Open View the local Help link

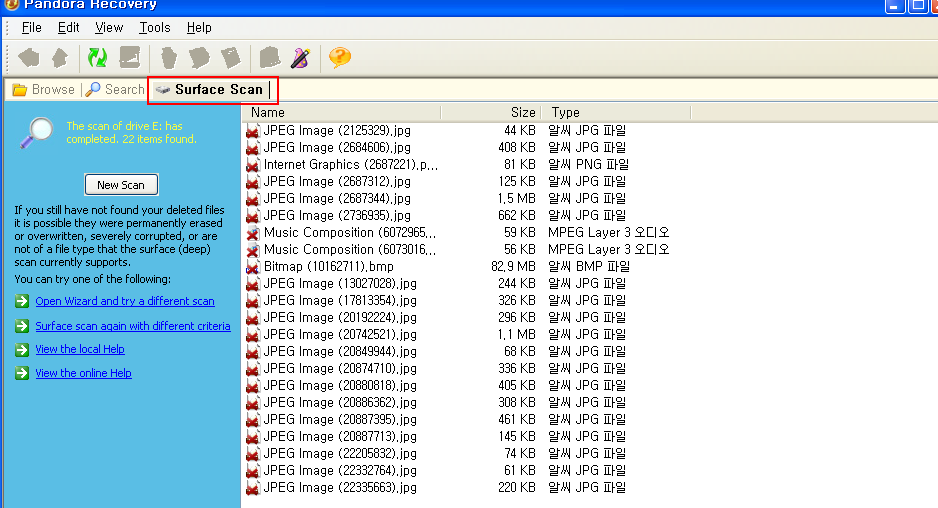point(80,349)
